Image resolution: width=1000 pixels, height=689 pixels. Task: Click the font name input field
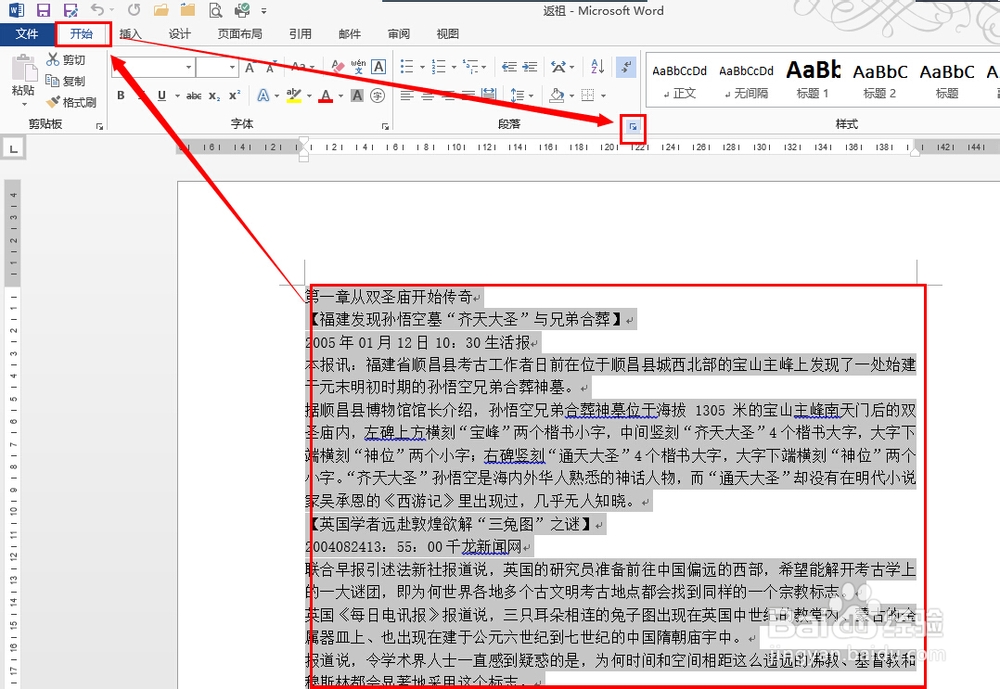point(150,67)
